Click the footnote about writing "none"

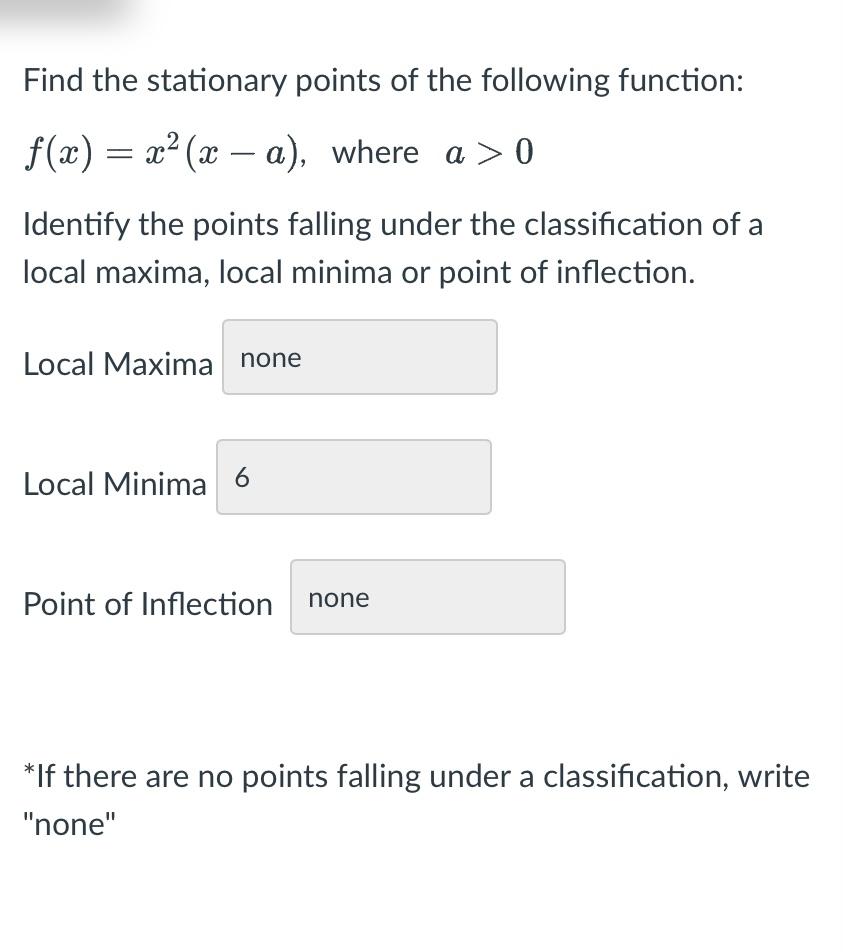pos(416,799)
